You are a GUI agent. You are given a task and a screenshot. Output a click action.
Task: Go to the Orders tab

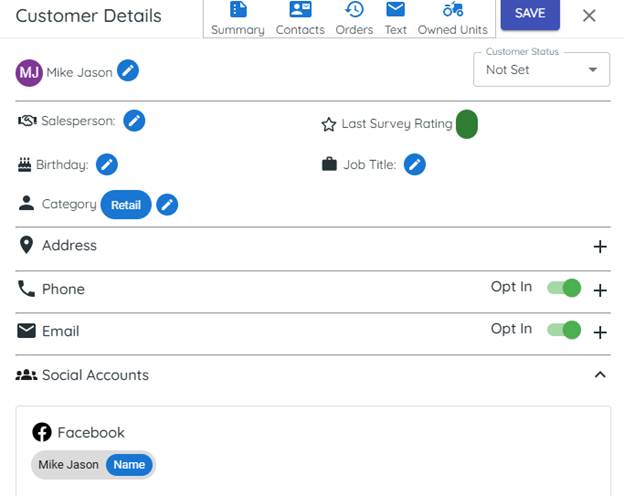(354, 18)
